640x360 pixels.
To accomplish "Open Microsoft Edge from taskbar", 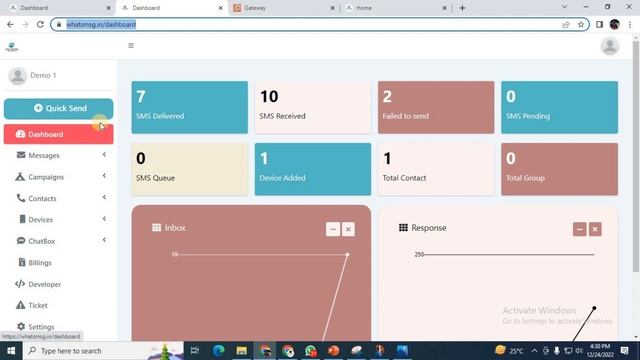I will (x=219, y=351).
